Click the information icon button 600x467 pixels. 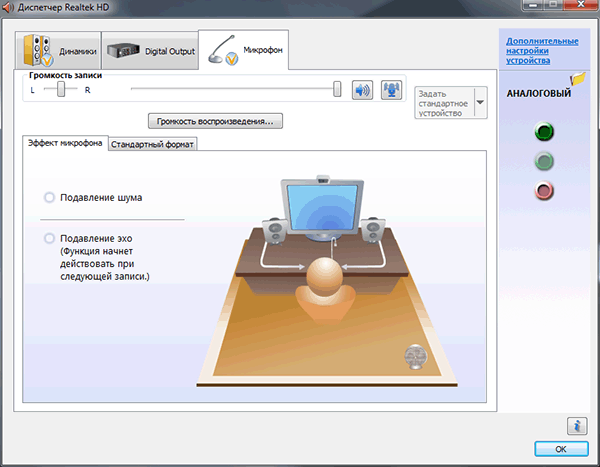click(x=577, y=426)
